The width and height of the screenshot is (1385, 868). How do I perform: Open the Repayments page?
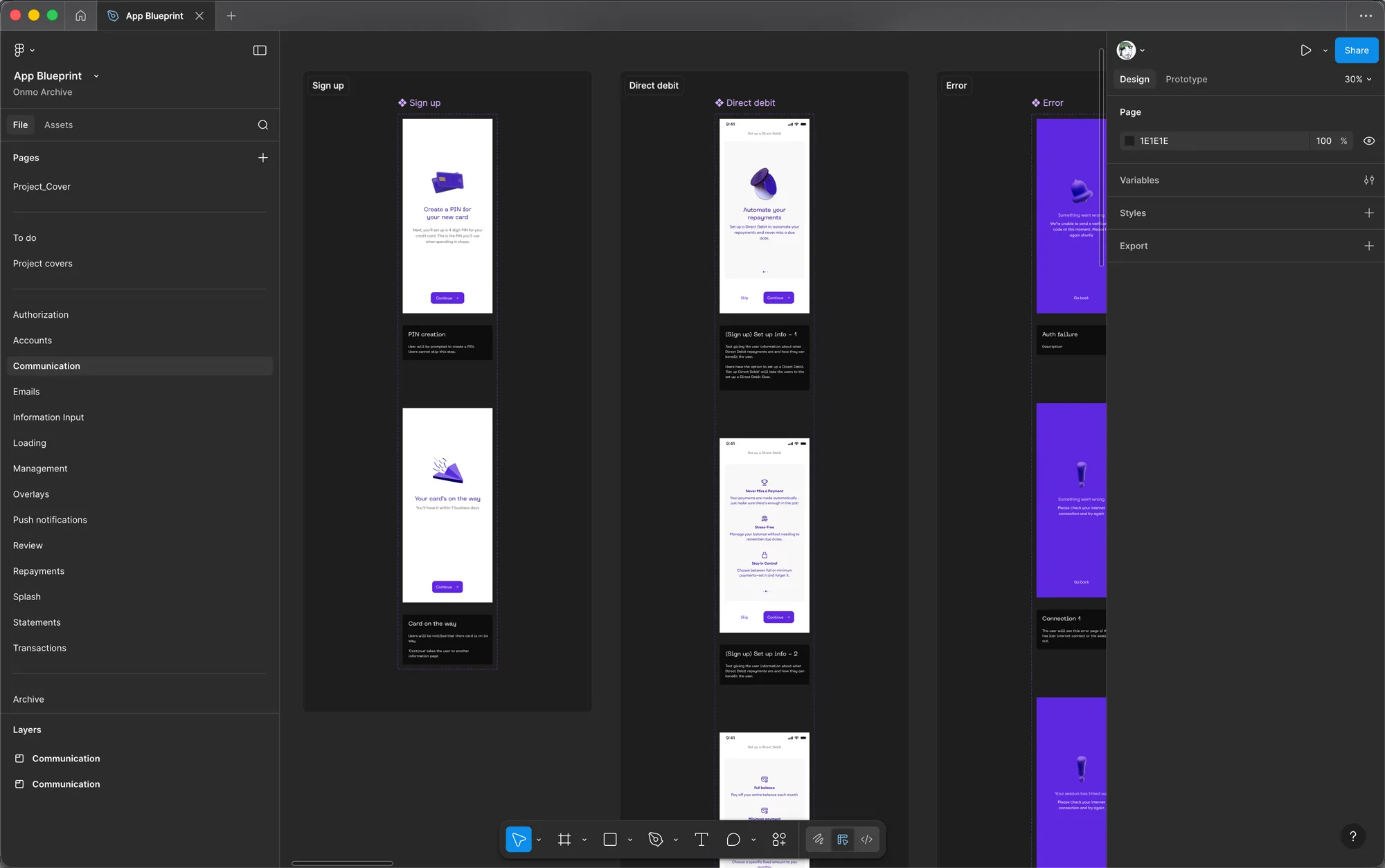(x=39, y=571)
